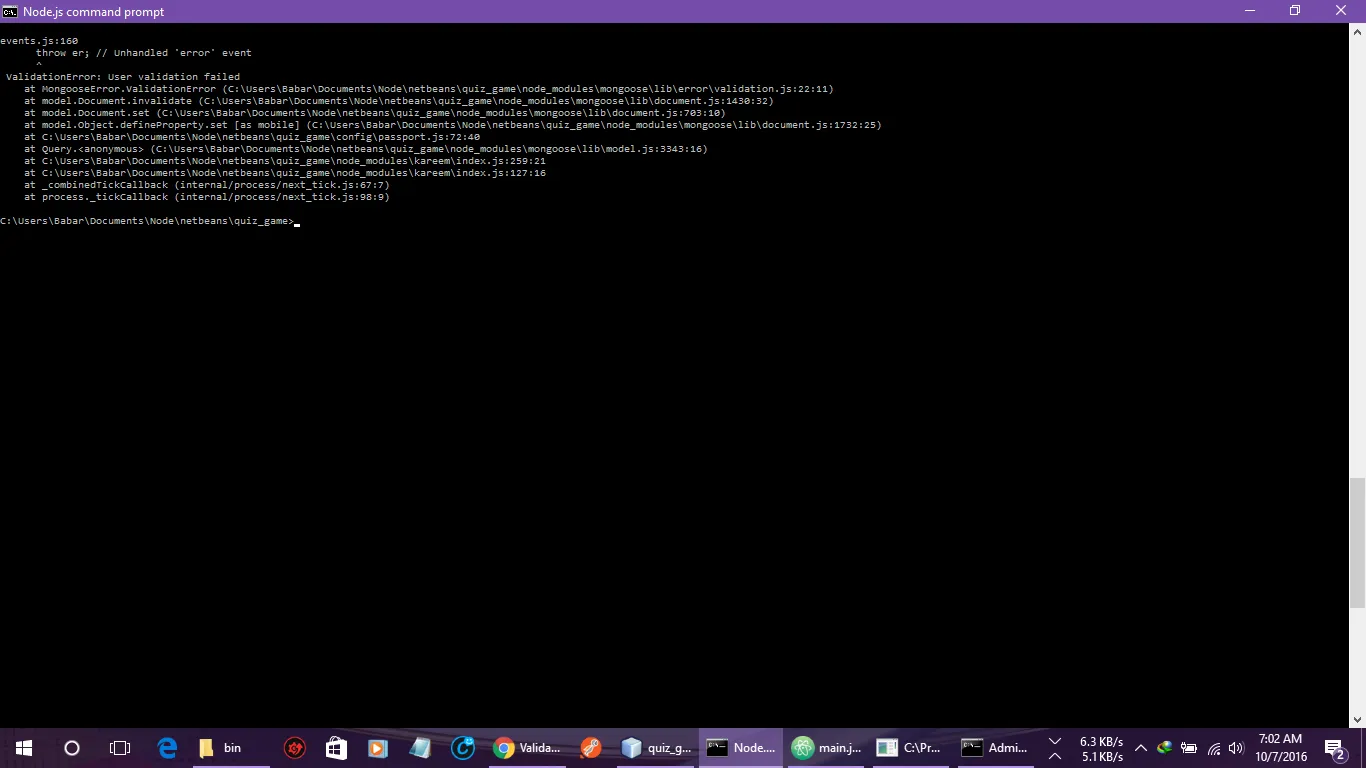The image size is (1366, 768).
Task: Open the red gear app on taskbar
Action: 294,748
